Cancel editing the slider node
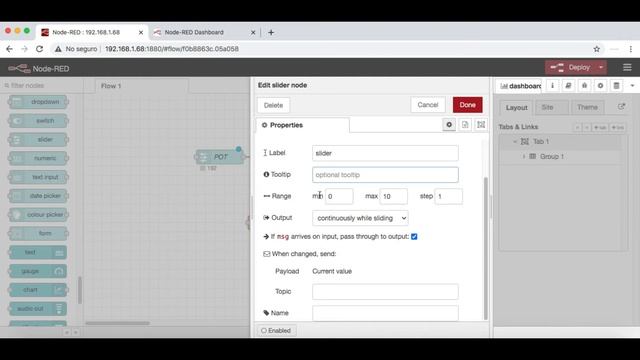Screen dimensions: 640x360 (427, 105)
